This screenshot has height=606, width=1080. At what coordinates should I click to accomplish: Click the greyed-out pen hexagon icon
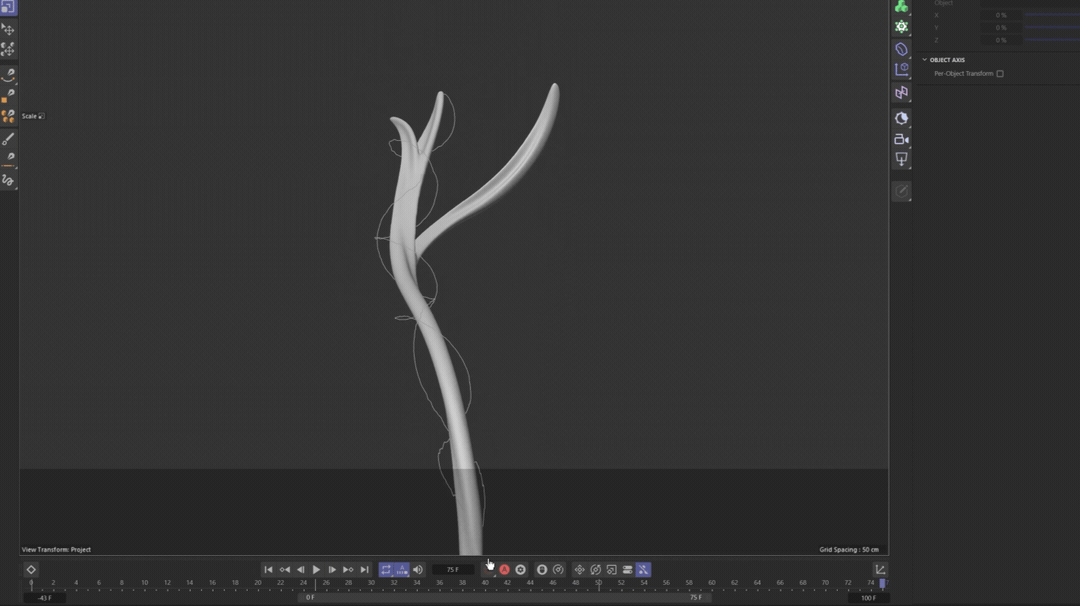pos(901,191)
